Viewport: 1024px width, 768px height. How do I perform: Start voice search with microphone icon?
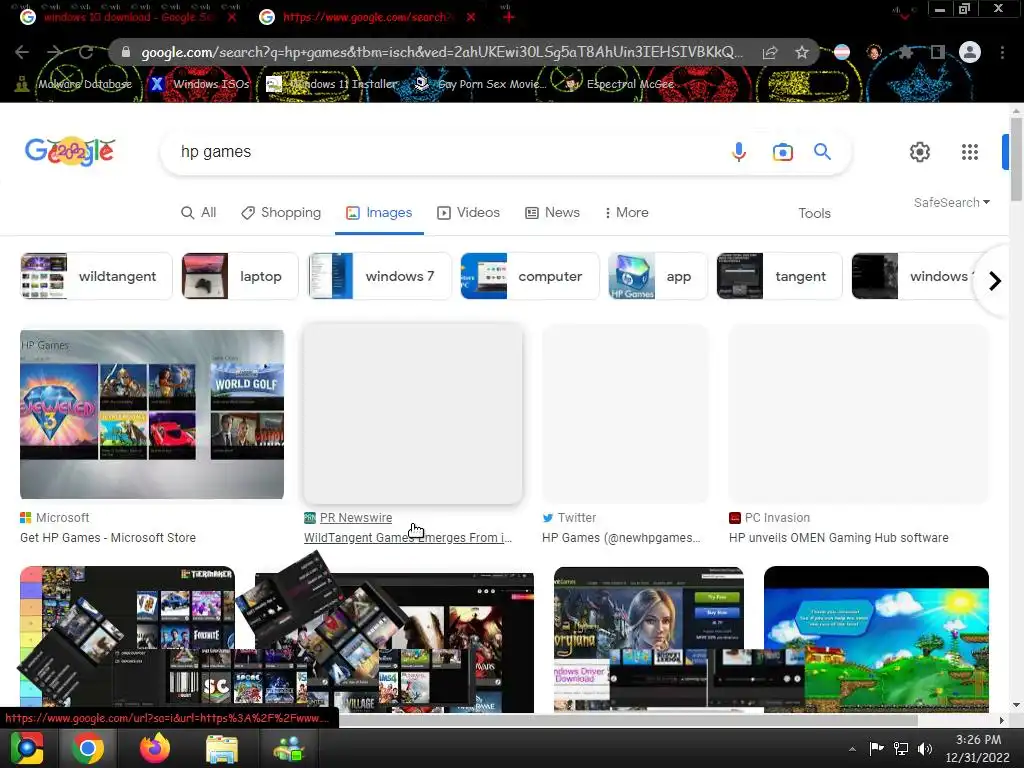[739, 152]
